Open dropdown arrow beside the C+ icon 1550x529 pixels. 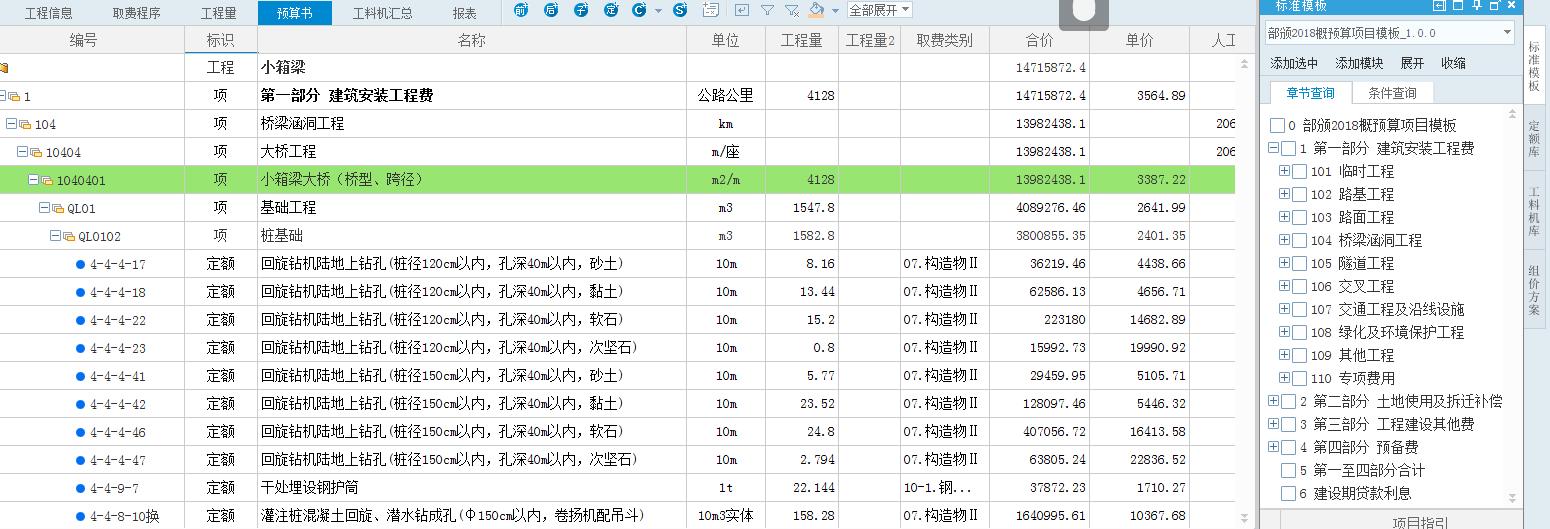(x=658, y=11)
